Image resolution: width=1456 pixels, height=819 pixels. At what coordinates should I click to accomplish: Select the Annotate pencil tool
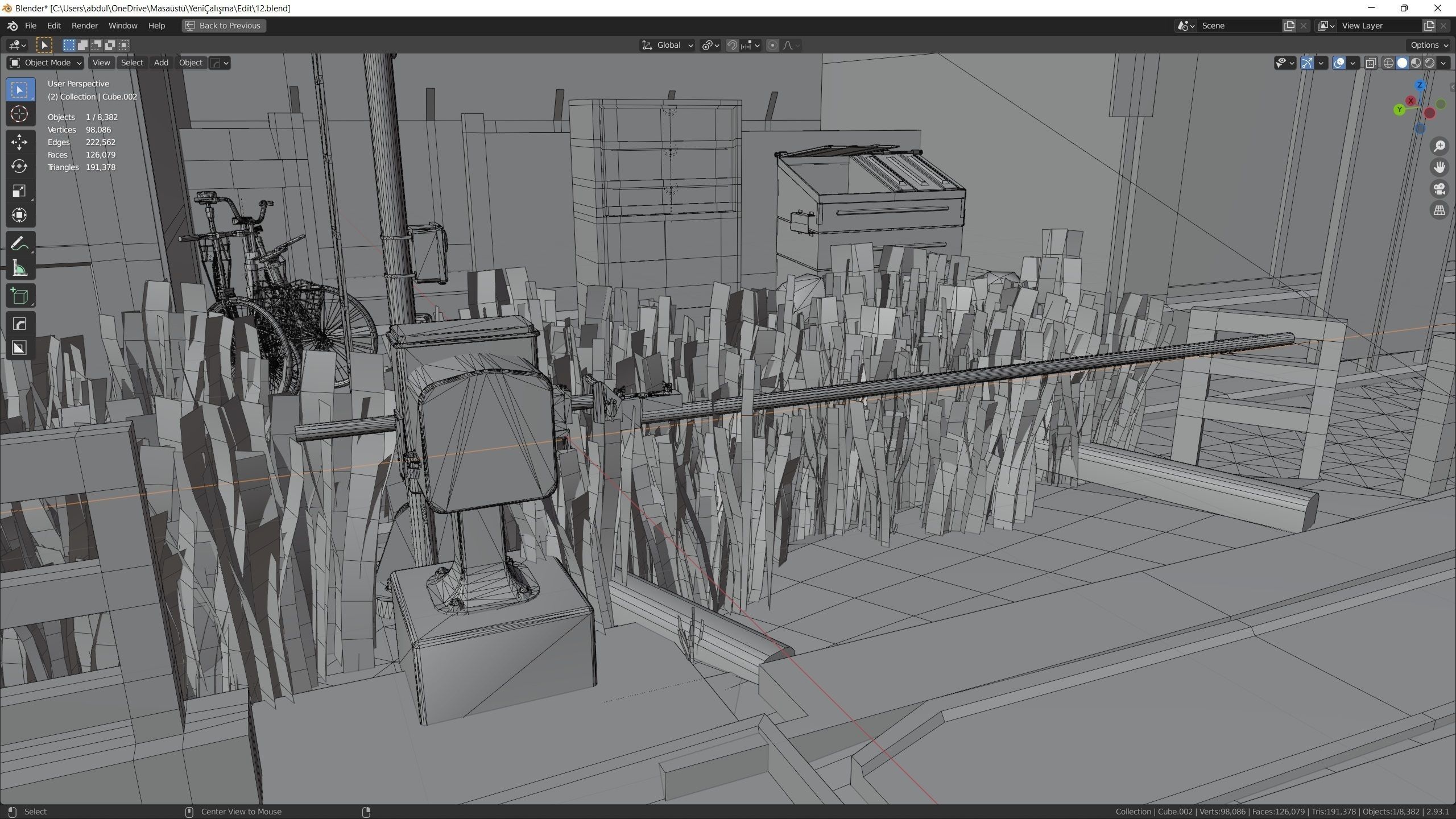coord(19,243)
